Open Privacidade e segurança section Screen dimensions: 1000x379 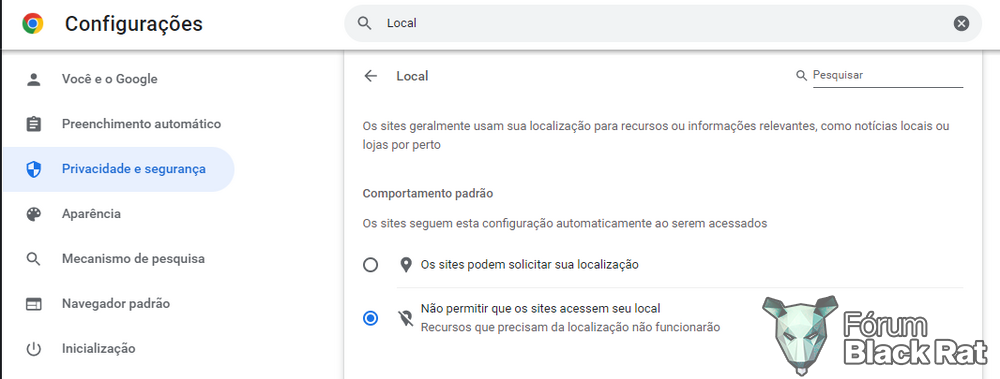119,169
